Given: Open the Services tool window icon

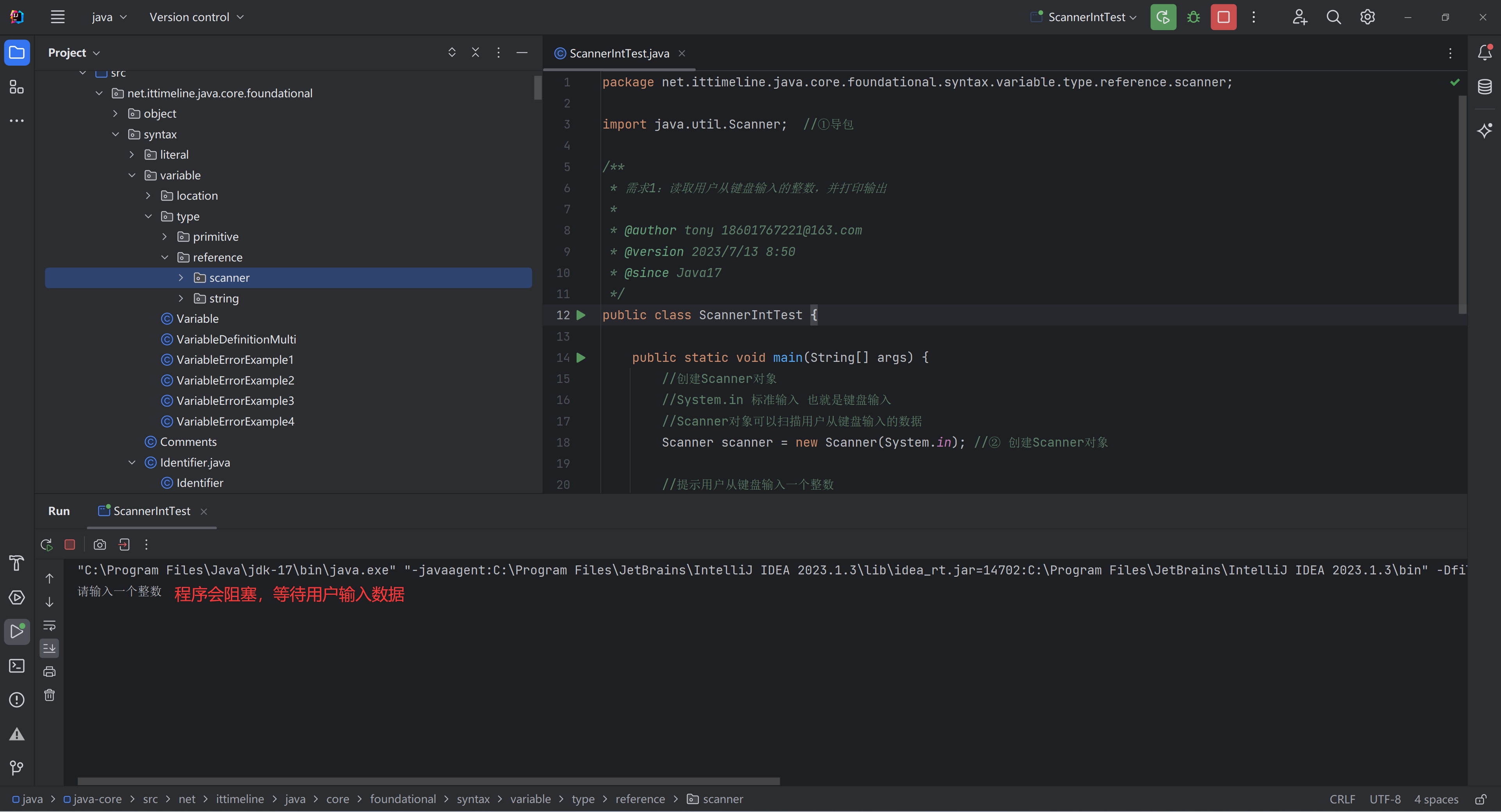Looking at the screenshot, I should coord(17,597).
